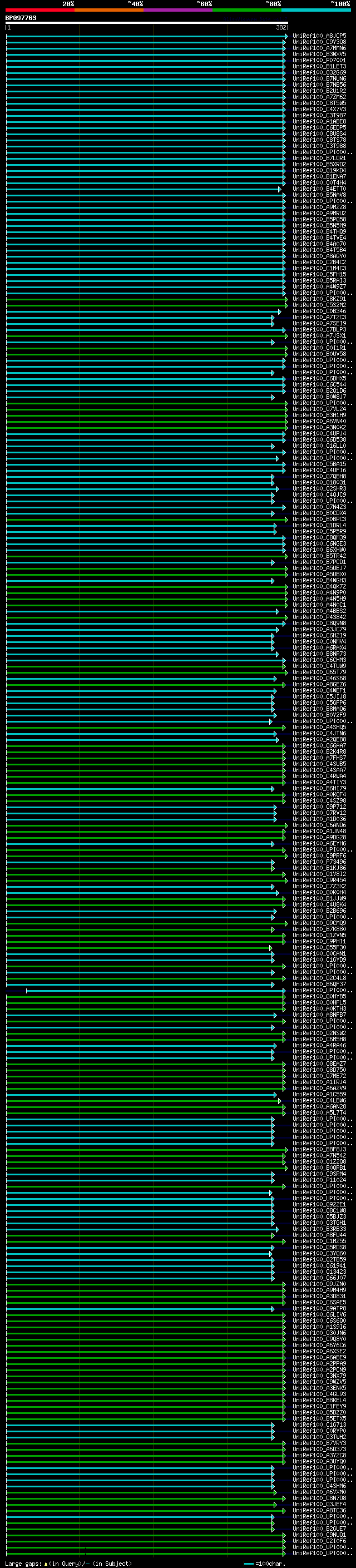This screenshot has height=1568, width=356.
Task: Select hit UniRef100_C9WZV5
Action: coord(319,1382)
